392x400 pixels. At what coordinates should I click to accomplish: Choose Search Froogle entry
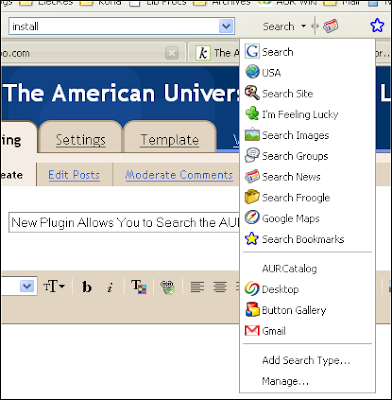pos(307,198)
